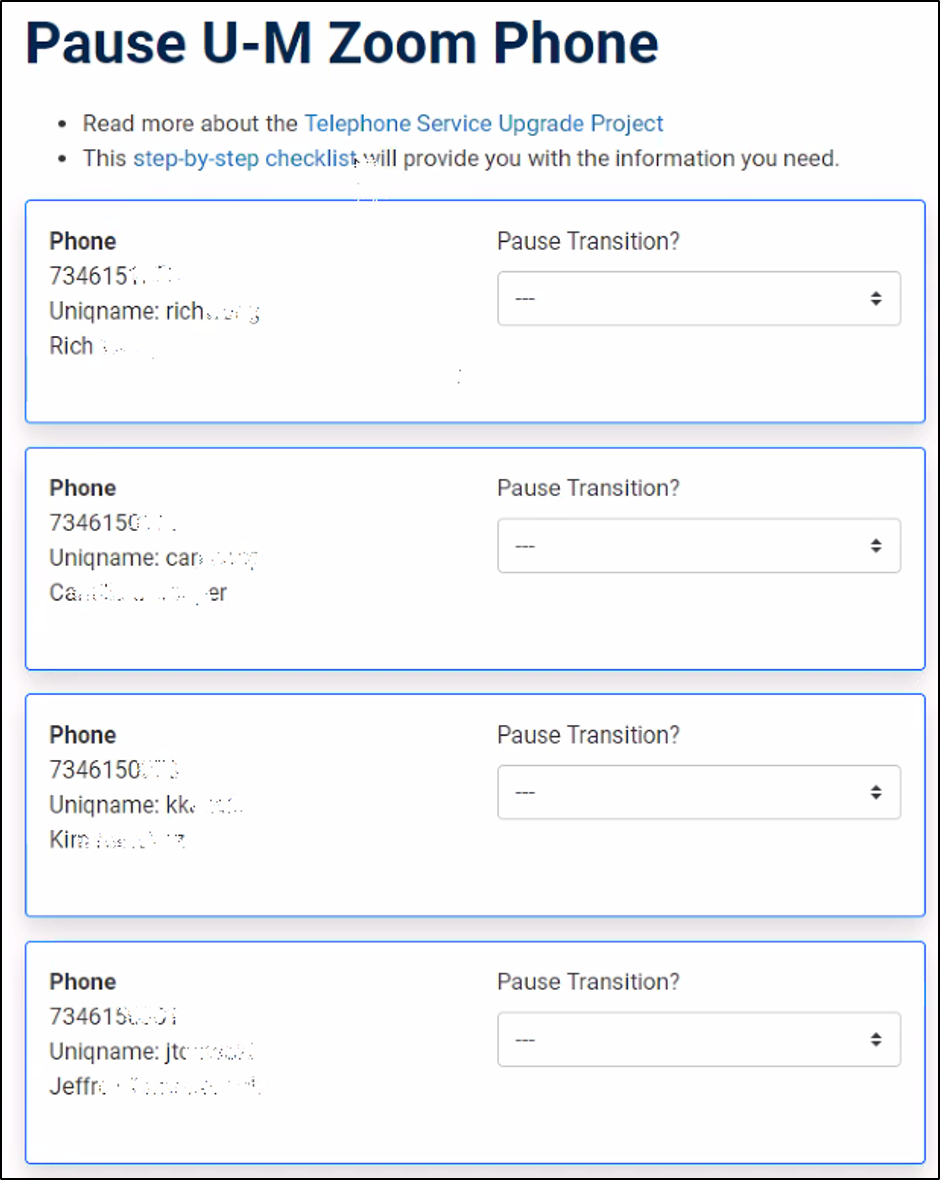Open Pause Transition dropdown for uniqname rich
The height and width of the screenshot is (1180, 940).
698,298
